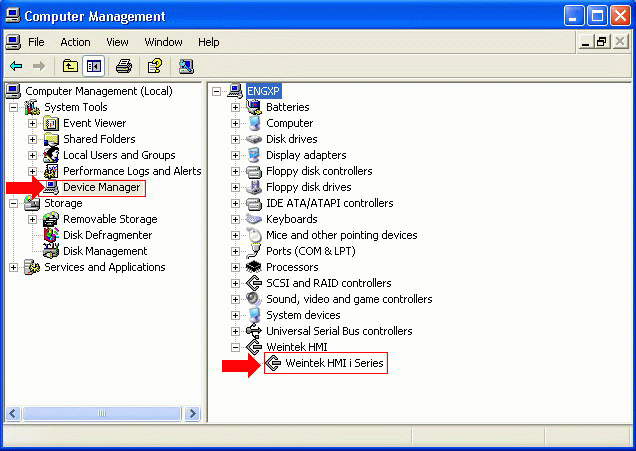Select the Weintek HMI i Series device

pos(334,363)
